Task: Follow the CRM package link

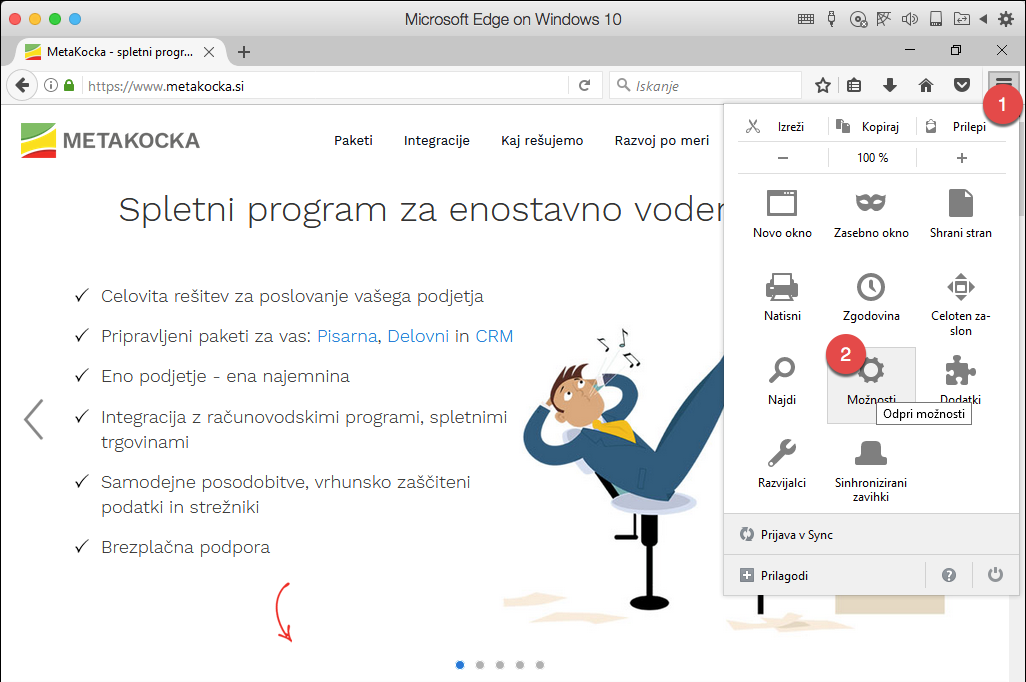Action: [x=494, y=336]
